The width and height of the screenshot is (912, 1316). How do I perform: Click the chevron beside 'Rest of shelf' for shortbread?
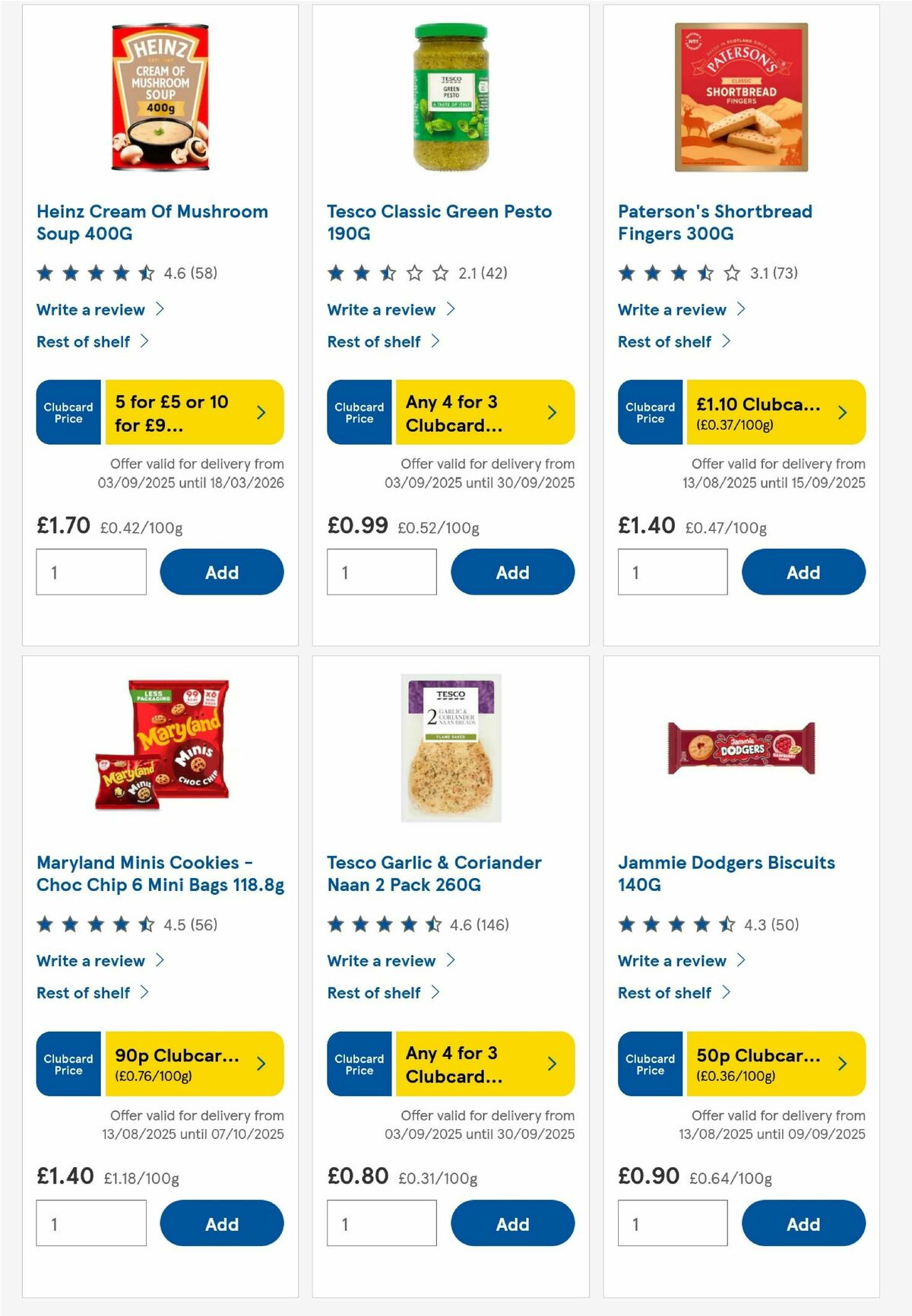(727, 341)
